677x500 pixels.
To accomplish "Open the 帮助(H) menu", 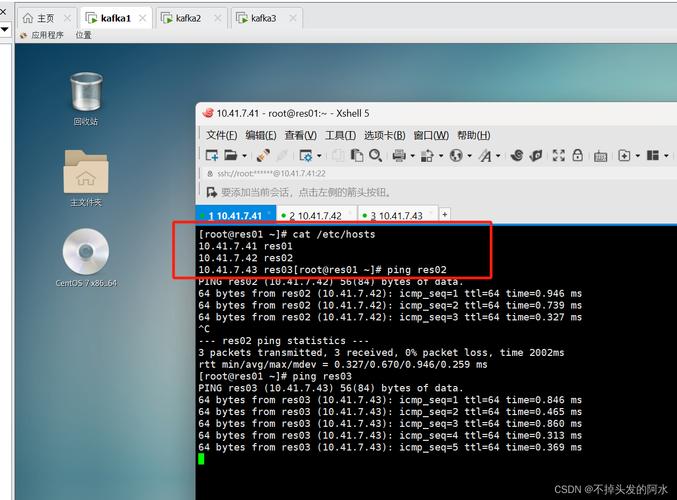I will tap(474, 136).
